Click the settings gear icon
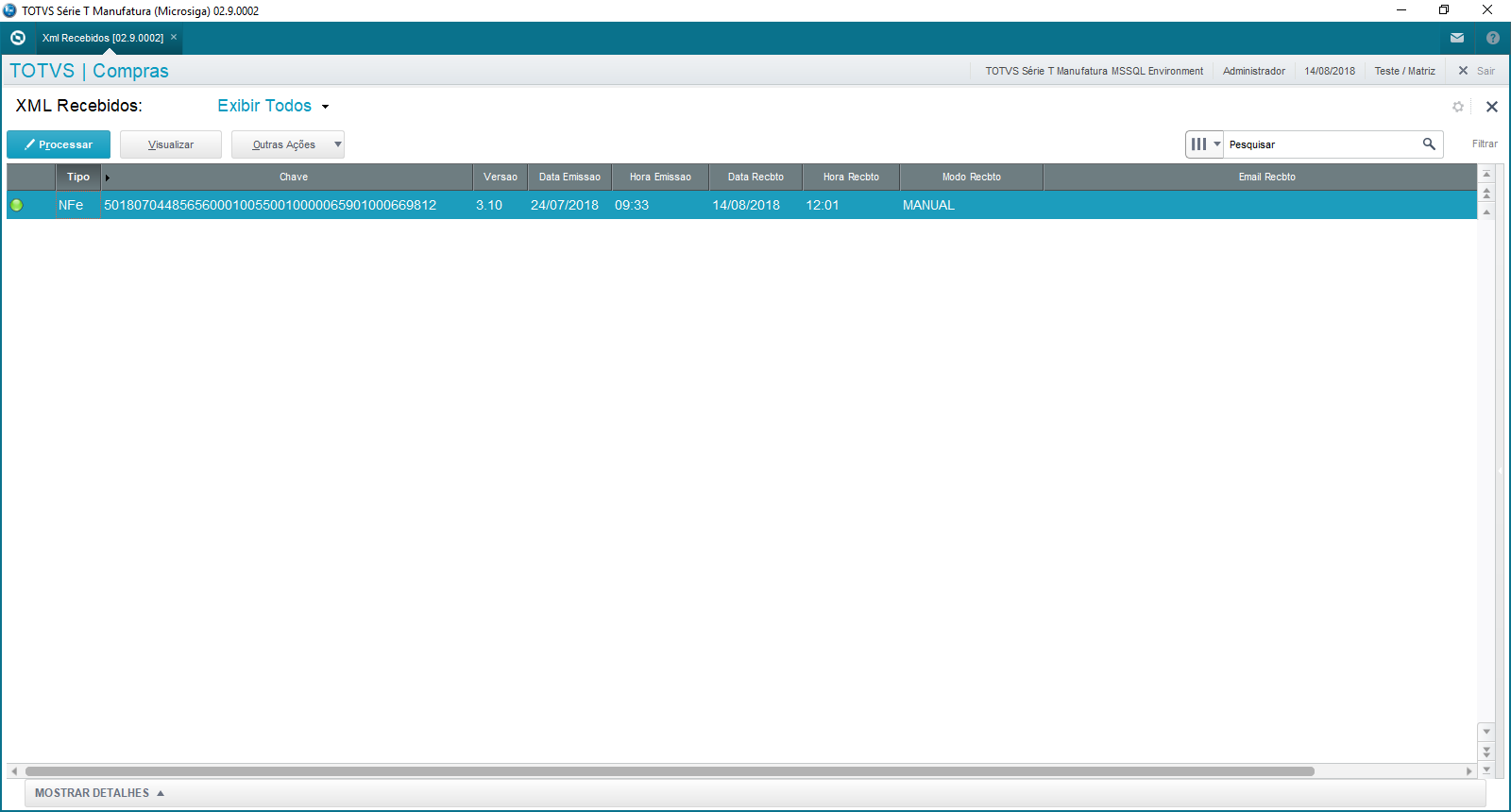The width and height of the screenshot is (1511, 812). (x=1458, y=107)
